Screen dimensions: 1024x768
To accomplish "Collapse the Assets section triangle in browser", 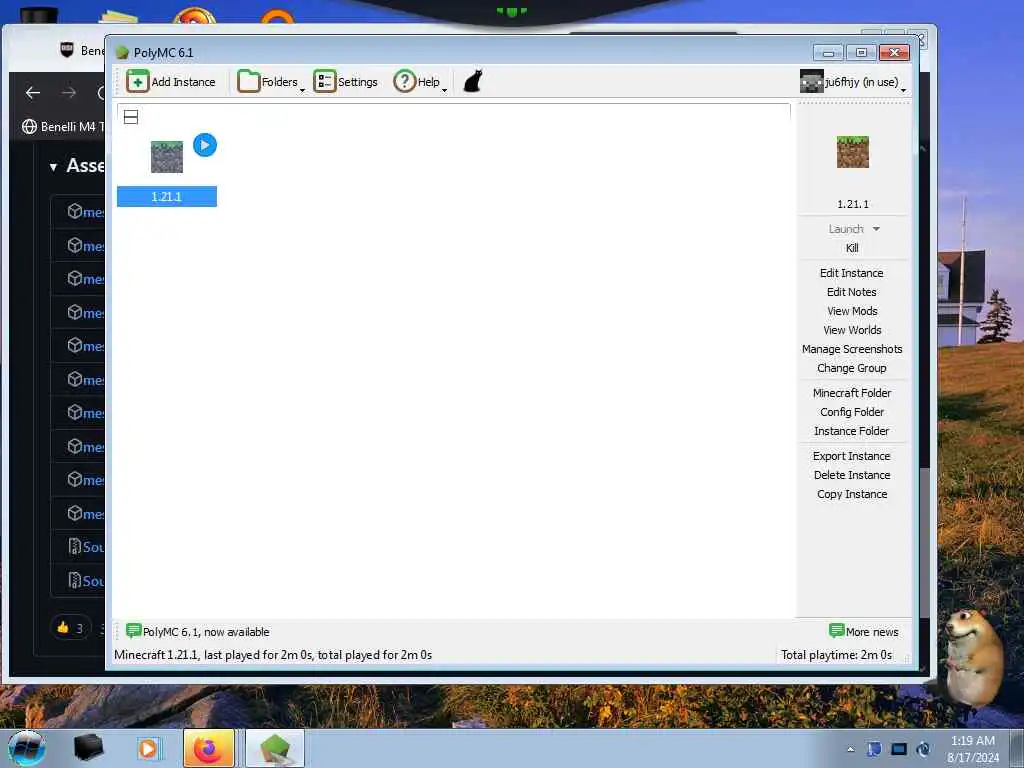I will point(53,167).
